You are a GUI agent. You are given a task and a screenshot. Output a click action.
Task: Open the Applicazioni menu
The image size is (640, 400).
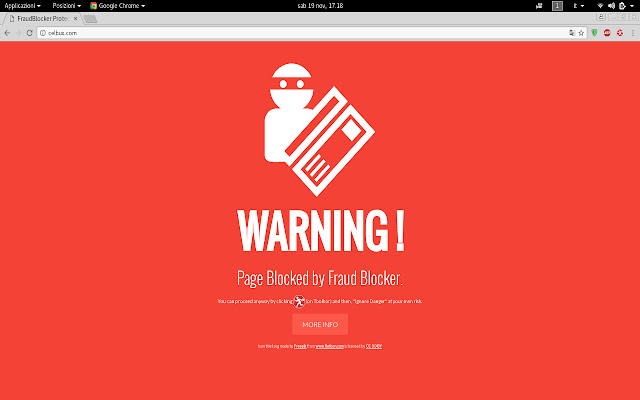pos(22,6)
